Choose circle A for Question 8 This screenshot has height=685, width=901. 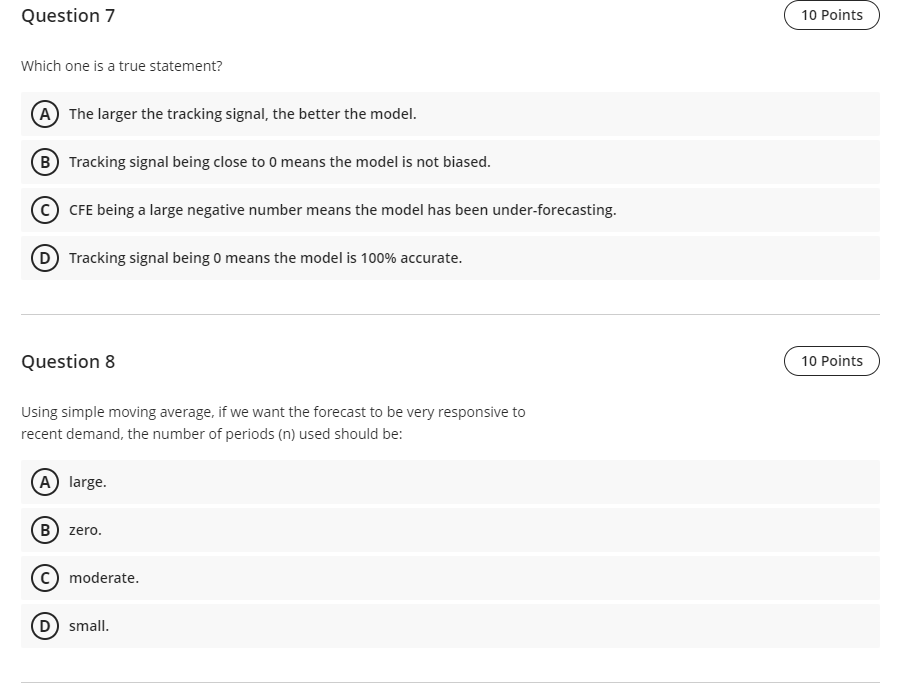(45, 482)
